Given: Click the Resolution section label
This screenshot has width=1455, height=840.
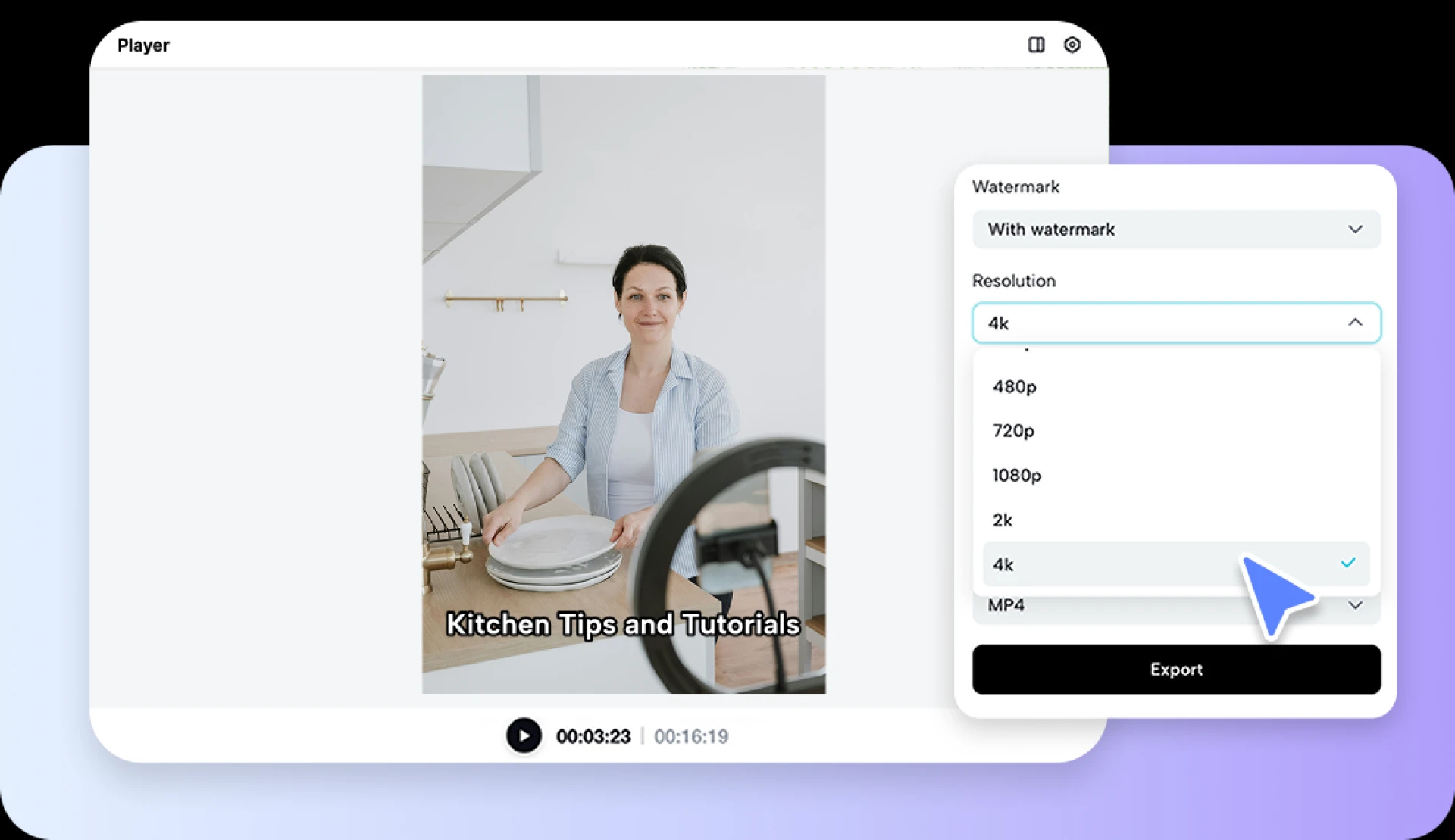Looking at the screenshot, I should click(1013, 280).
